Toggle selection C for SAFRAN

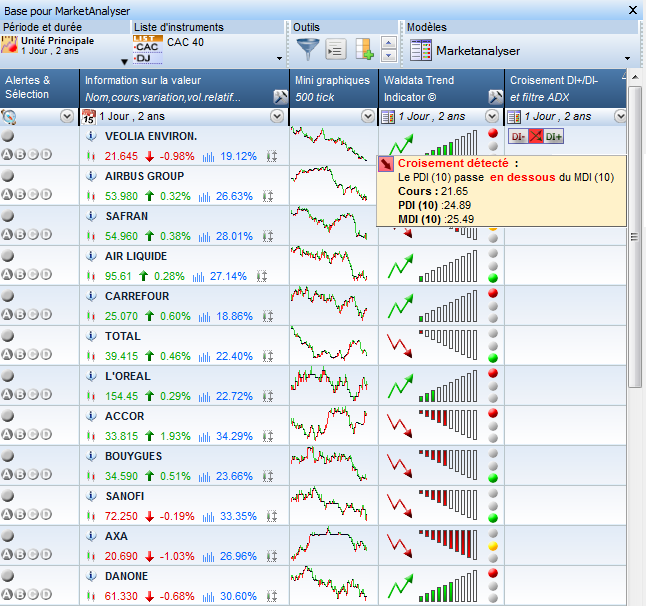[x=33, y=234]
